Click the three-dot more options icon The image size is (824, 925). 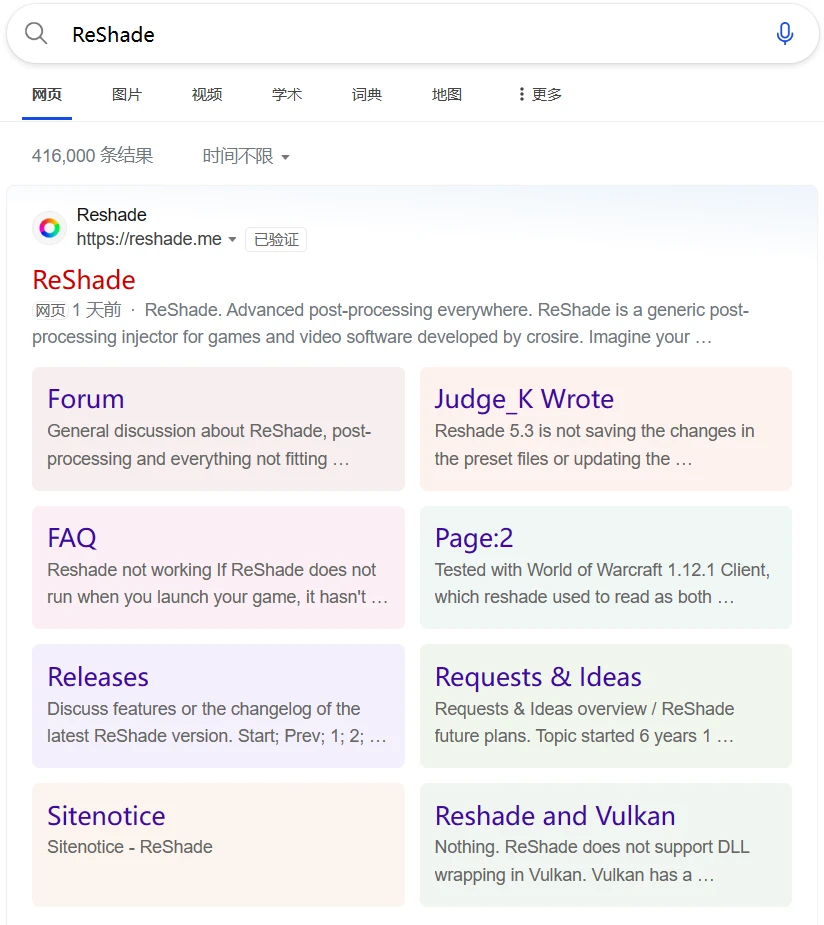point(521,94)
